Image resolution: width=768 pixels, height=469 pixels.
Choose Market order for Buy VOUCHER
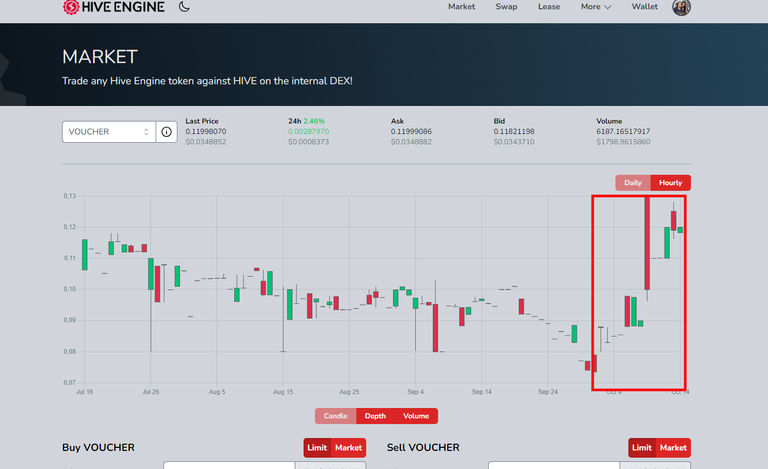(348, 447)
